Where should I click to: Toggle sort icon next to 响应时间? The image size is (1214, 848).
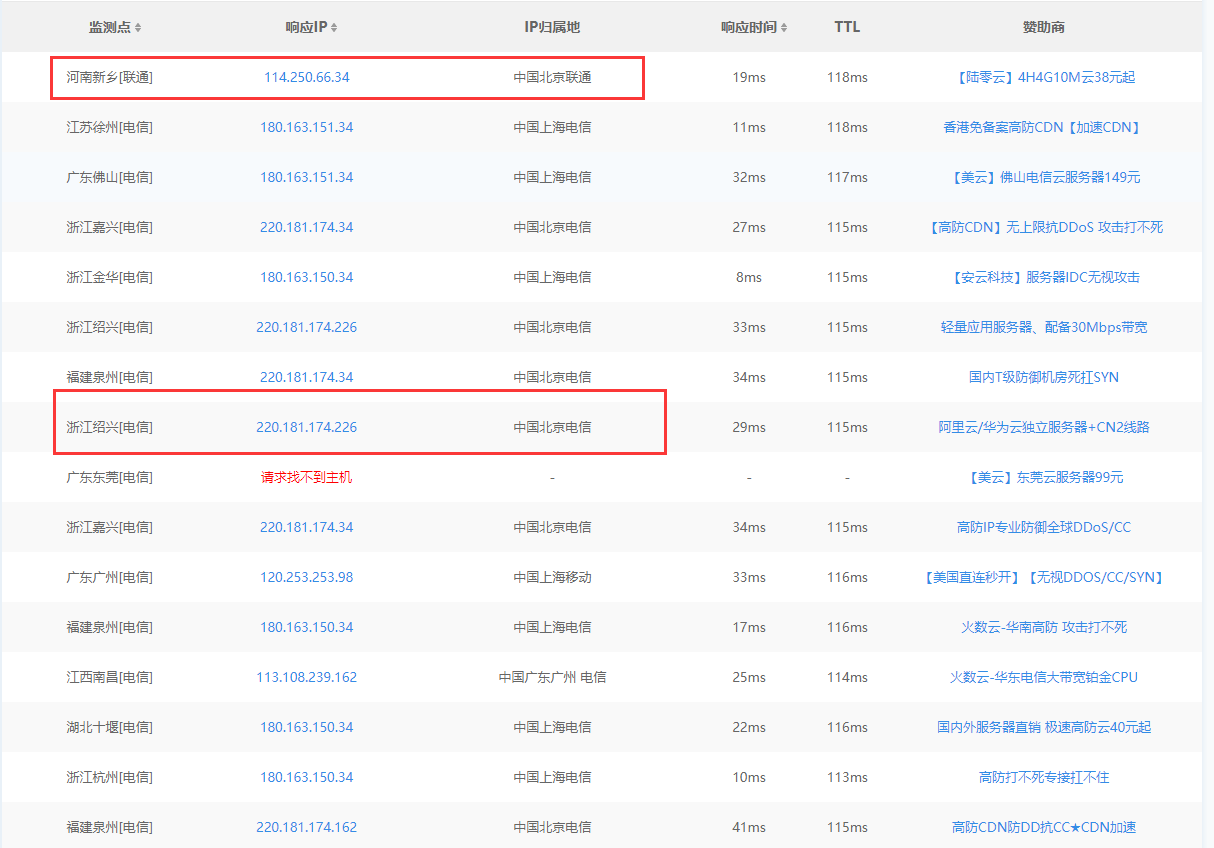point(784,27)
